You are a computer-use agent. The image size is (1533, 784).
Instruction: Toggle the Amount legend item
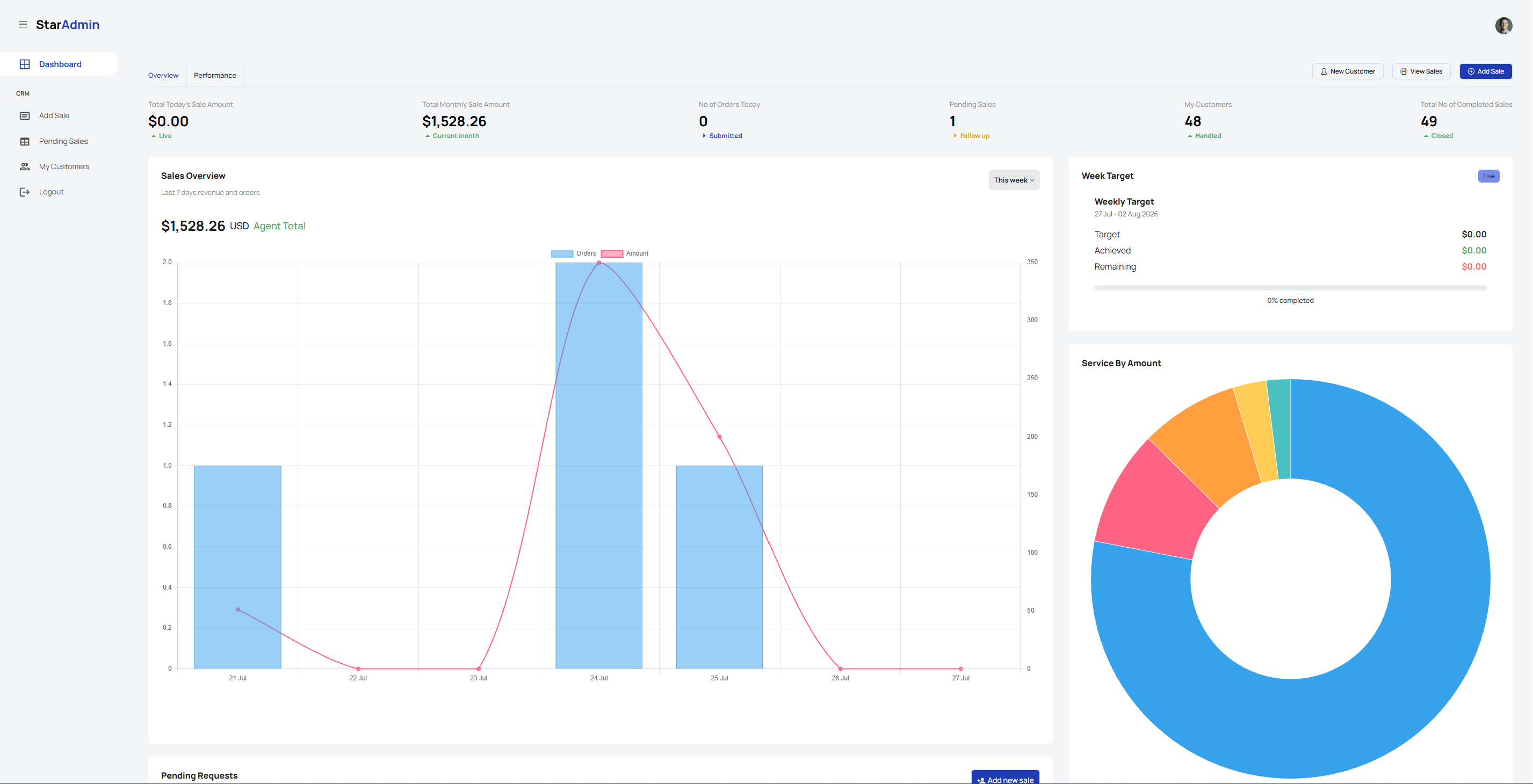(624, 253)
